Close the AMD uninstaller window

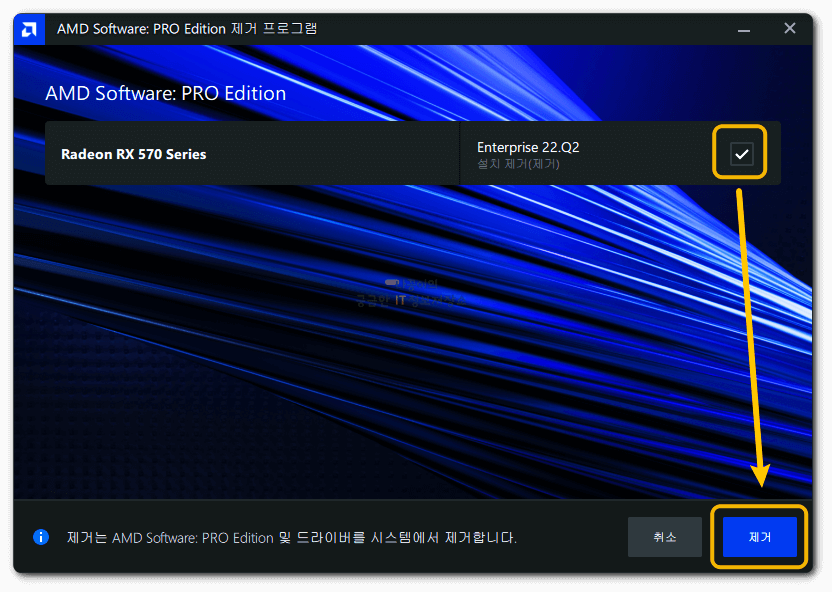click(x=790, y=29)
